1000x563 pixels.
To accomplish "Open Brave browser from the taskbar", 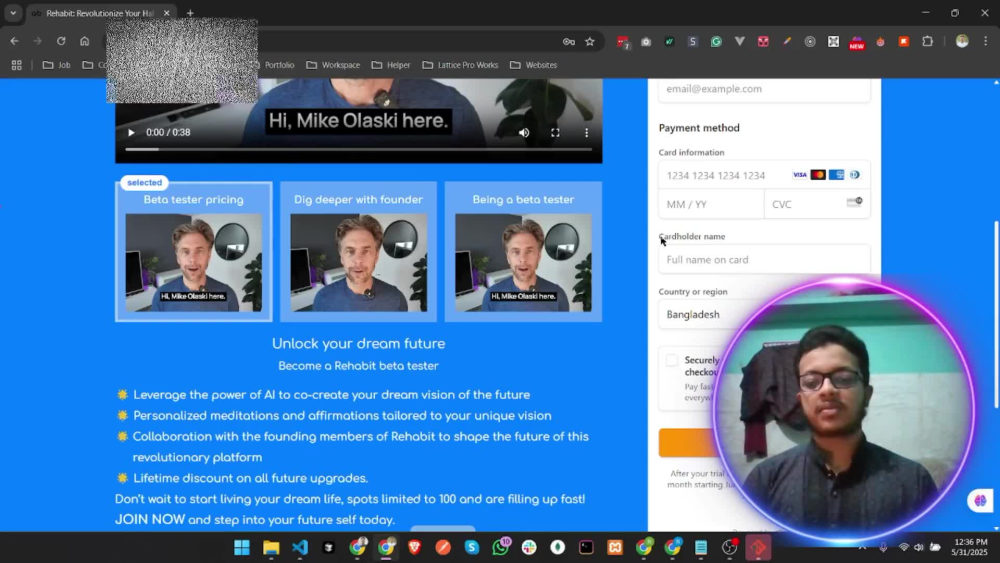I will coord(415,548).
